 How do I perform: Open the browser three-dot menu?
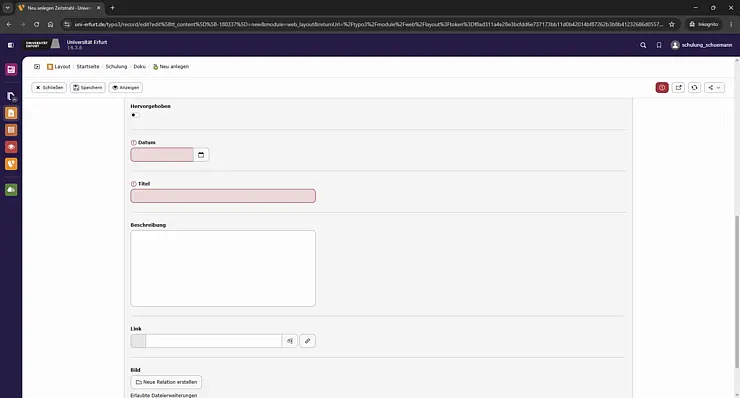(731, 24)
